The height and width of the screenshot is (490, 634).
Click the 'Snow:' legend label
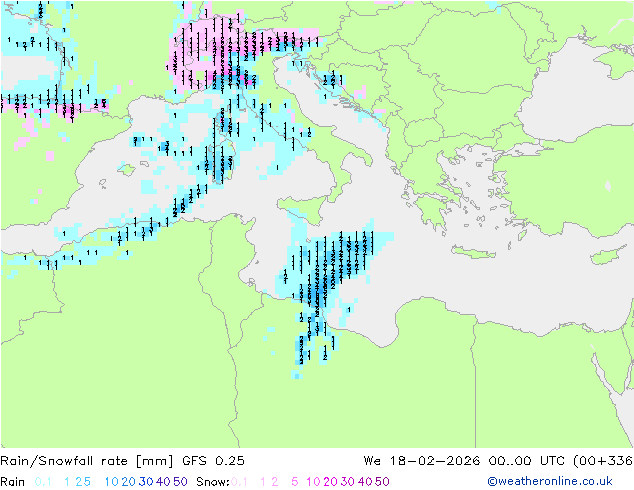[x=213, y=482]
